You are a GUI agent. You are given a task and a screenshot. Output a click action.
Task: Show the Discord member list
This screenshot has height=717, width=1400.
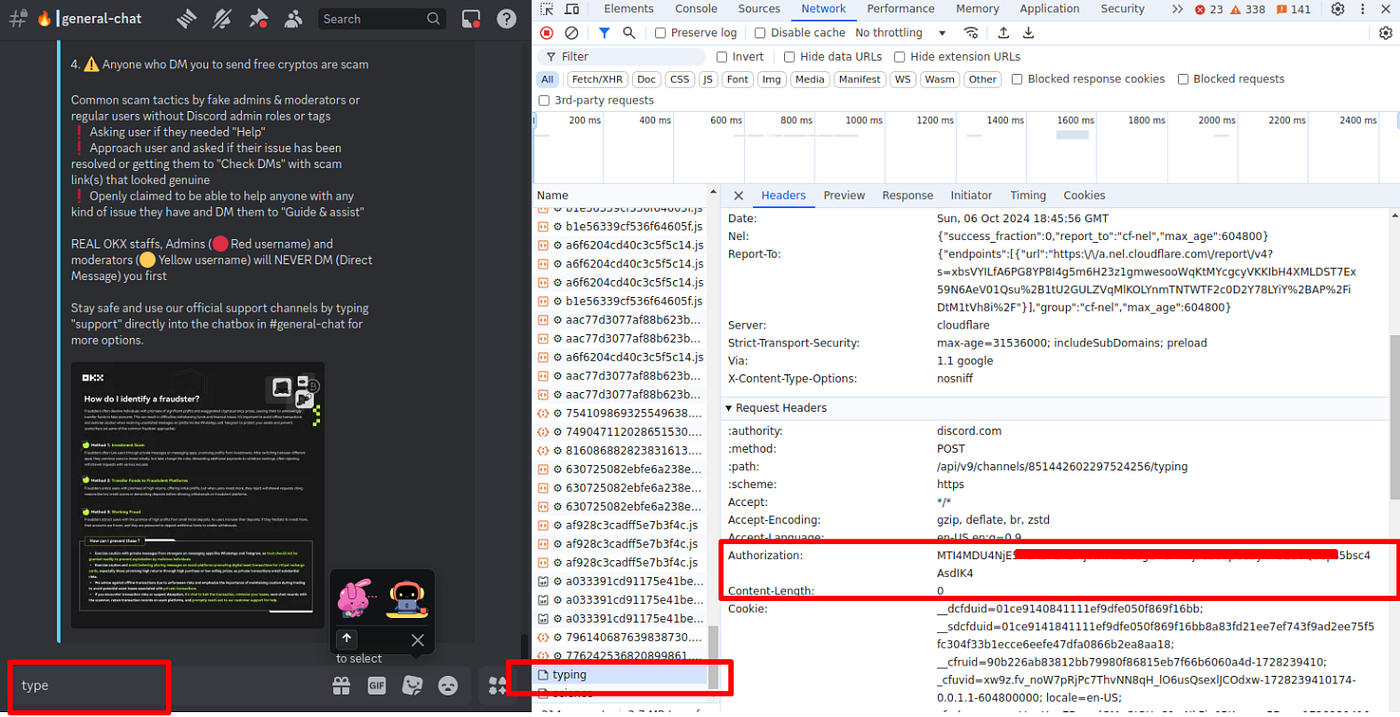point(293,18)
